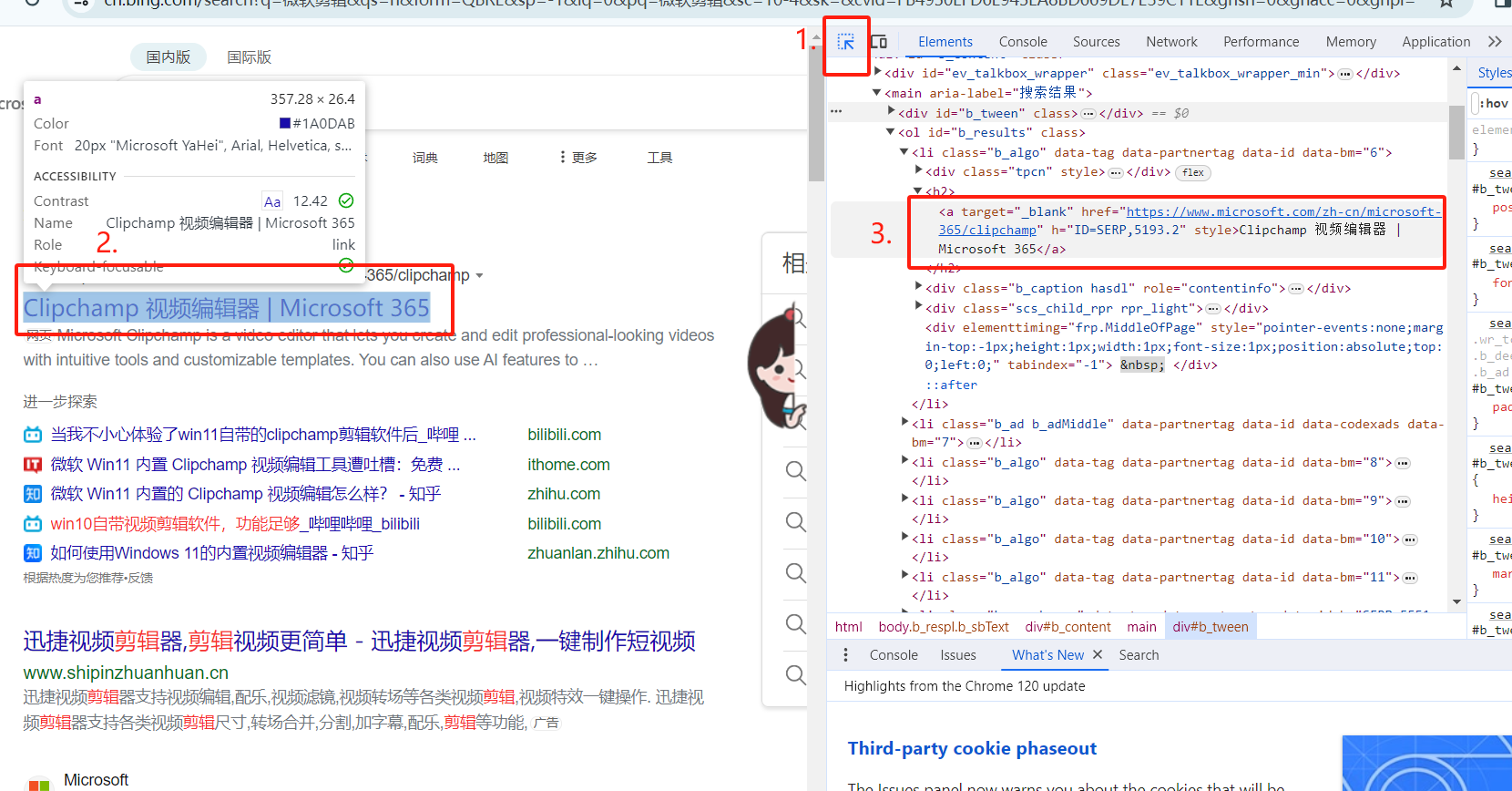1512x791 pixels.
Task: Switch to the Console panel tab
Action: coord(1023,42)
